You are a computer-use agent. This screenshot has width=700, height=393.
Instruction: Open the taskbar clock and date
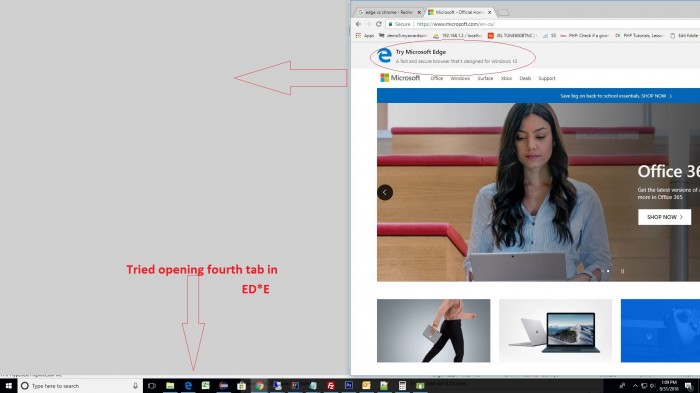pyautogui.click(x=668, y=386)
